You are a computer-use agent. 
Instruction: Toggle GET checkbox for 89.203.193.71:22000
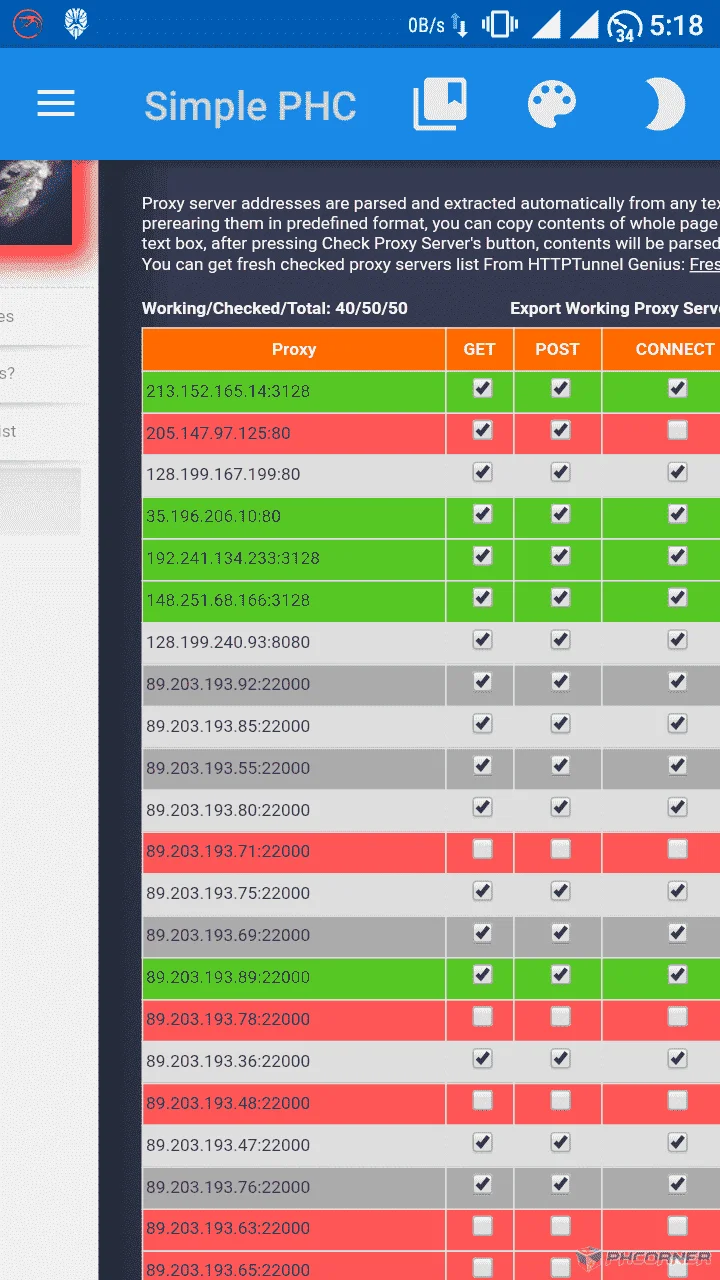coord(482,849)
